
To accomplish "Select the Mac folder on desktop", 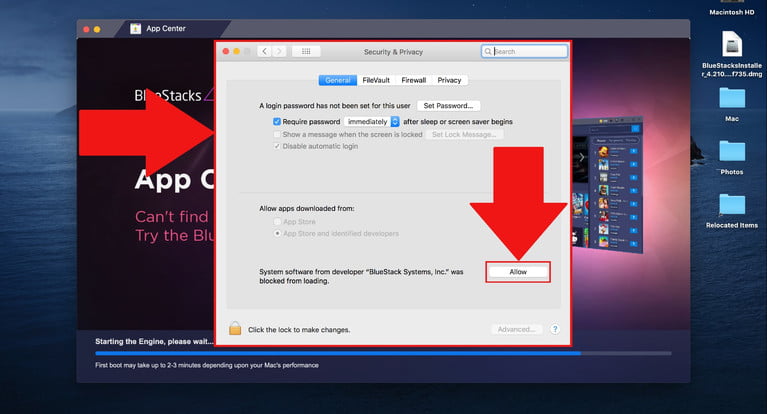I will [732, 98].
